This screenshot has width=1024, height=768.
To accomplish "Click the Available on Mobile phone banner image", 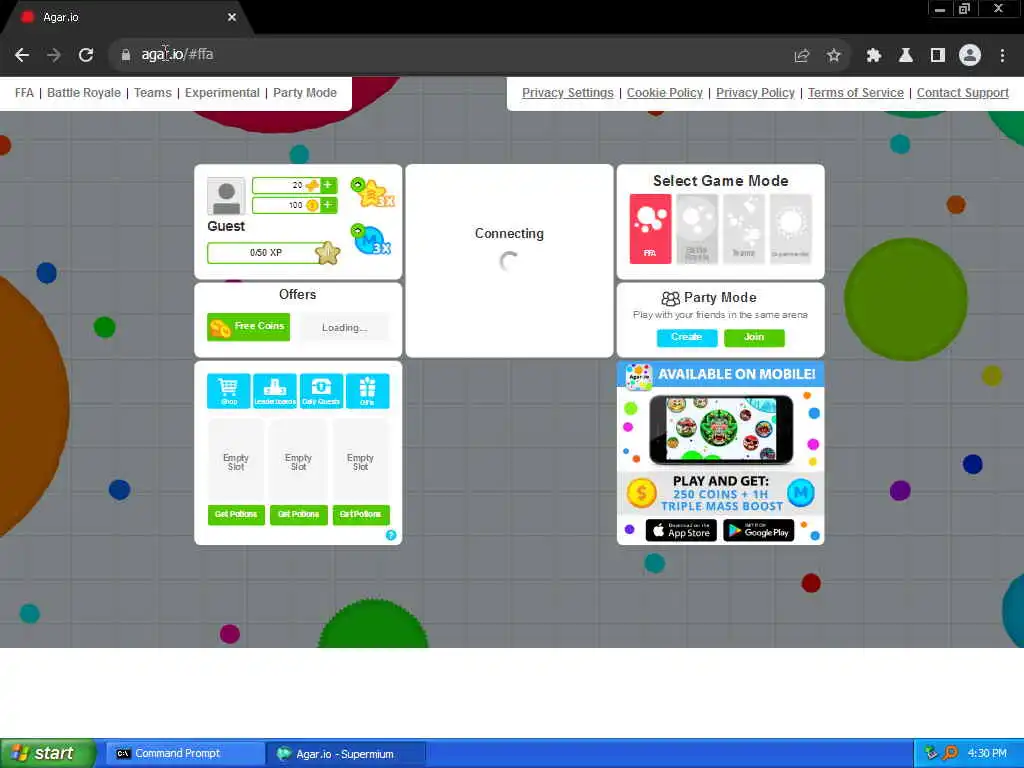I will [x=721, y=429].
